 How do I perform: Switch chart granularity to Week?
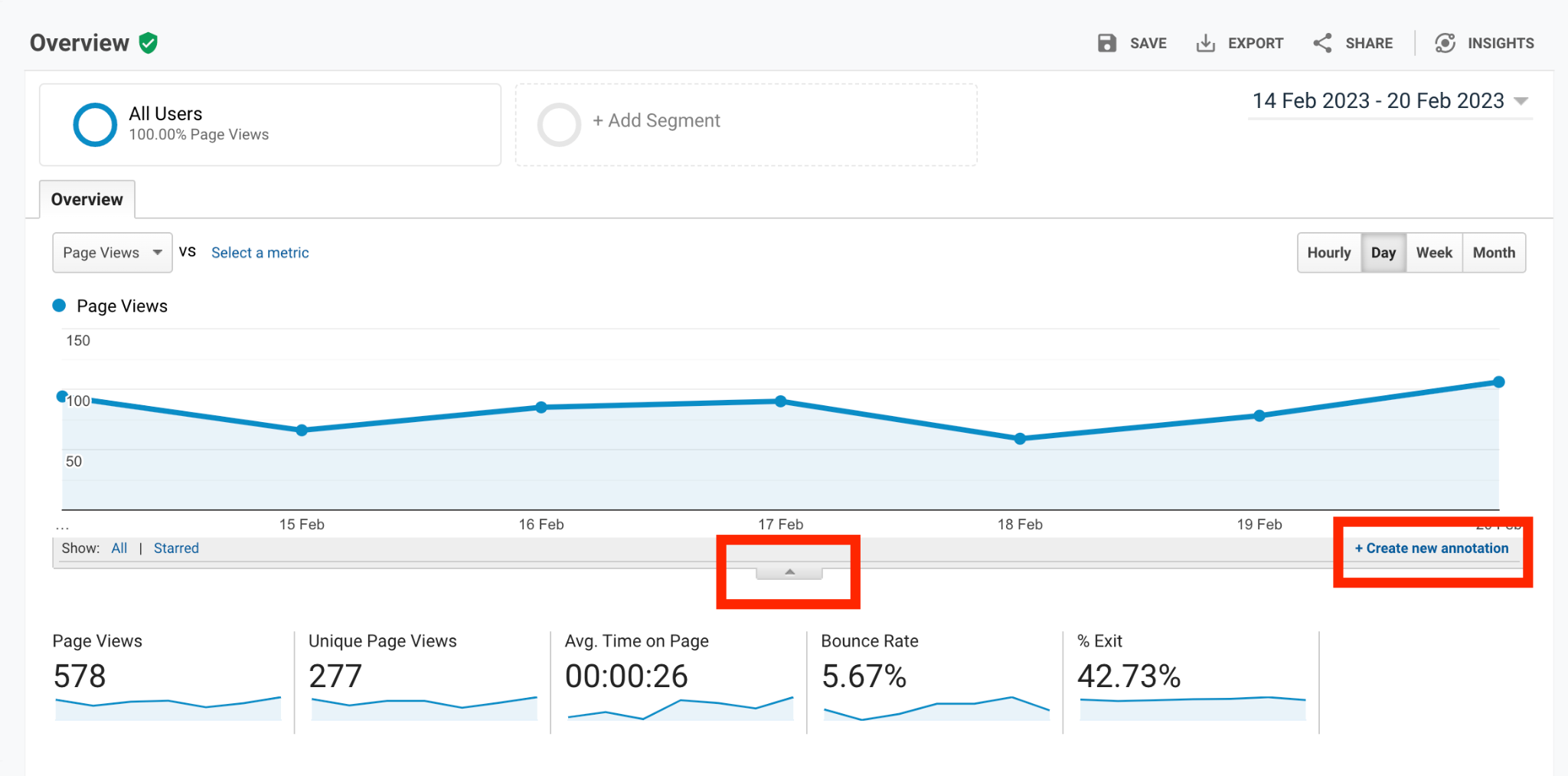click(x=1434, y=253)
